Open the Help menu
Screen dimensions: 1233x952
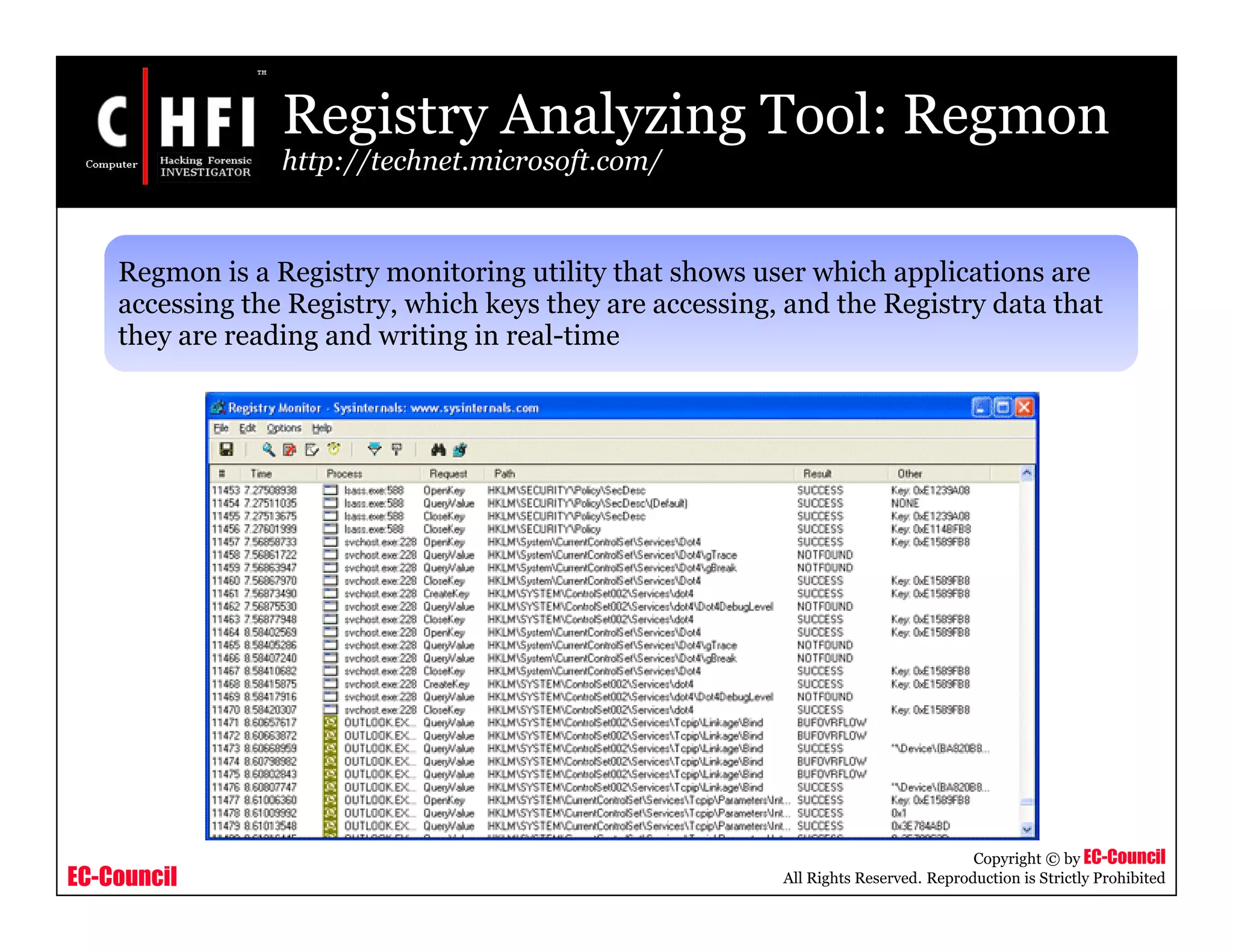click(x=321, y=428)
